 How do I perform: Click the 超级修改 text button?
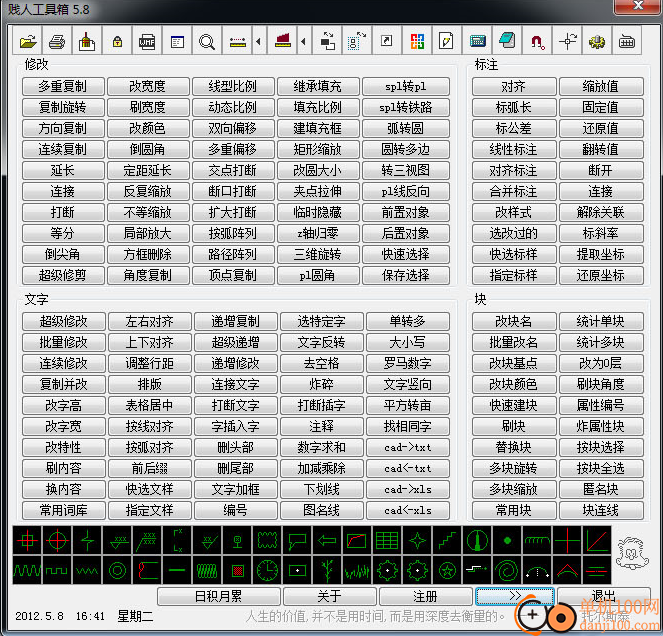point(64,321)
